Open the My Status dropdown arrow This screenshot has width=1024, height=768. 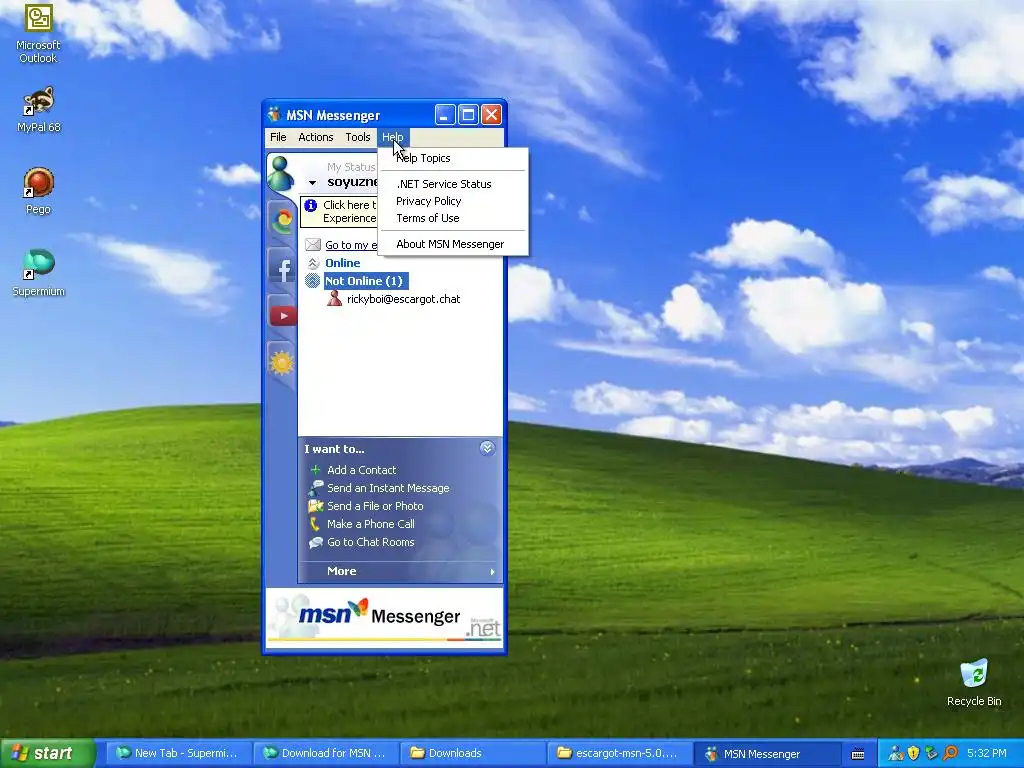pos(312,183)
